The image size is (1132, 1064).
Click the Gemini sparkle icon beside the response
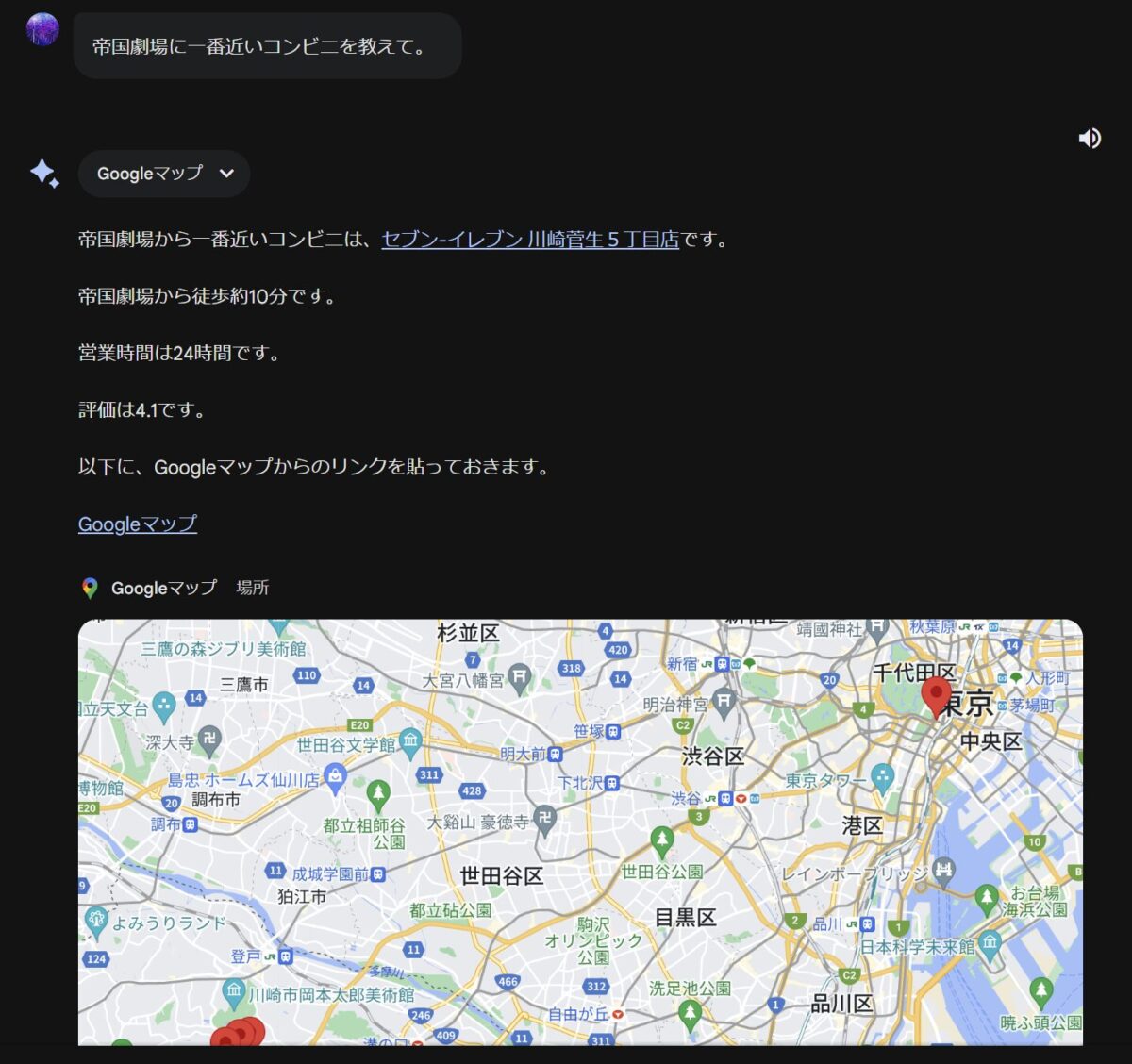(x=42, y=174)
